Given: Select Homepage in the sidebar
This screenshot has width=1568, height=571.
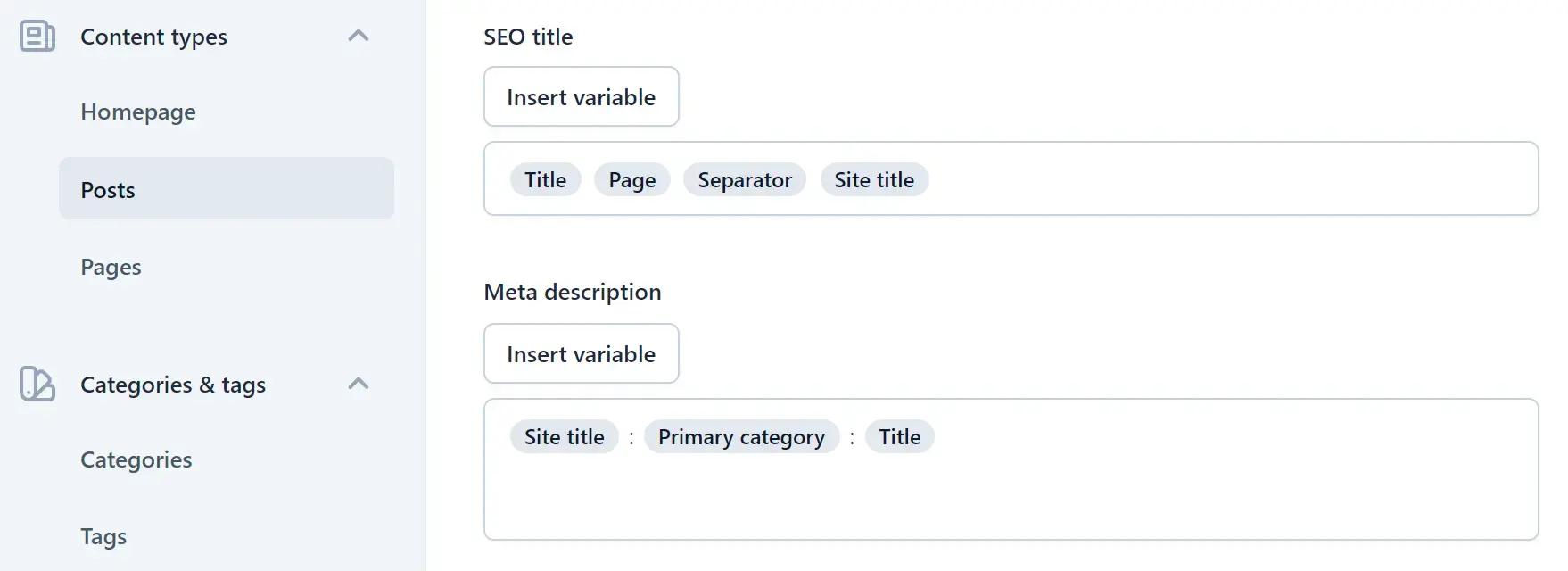Looking at the screenshot, I should click(x=137, y=112).
